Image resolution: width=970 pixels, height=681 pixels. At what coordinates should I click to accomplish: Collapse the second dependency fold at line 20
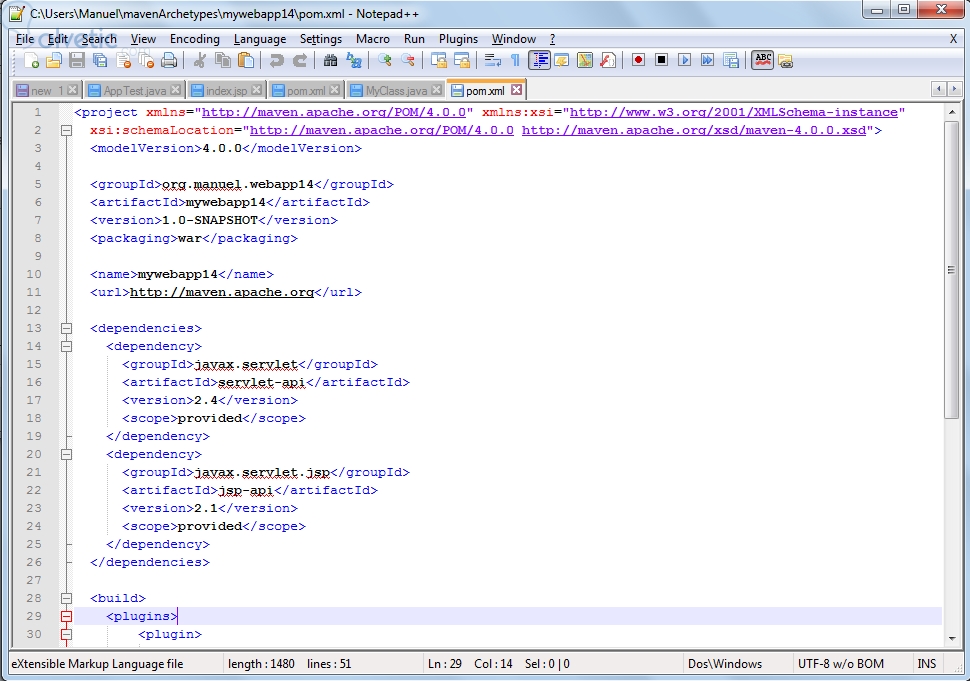pos(66,454)
